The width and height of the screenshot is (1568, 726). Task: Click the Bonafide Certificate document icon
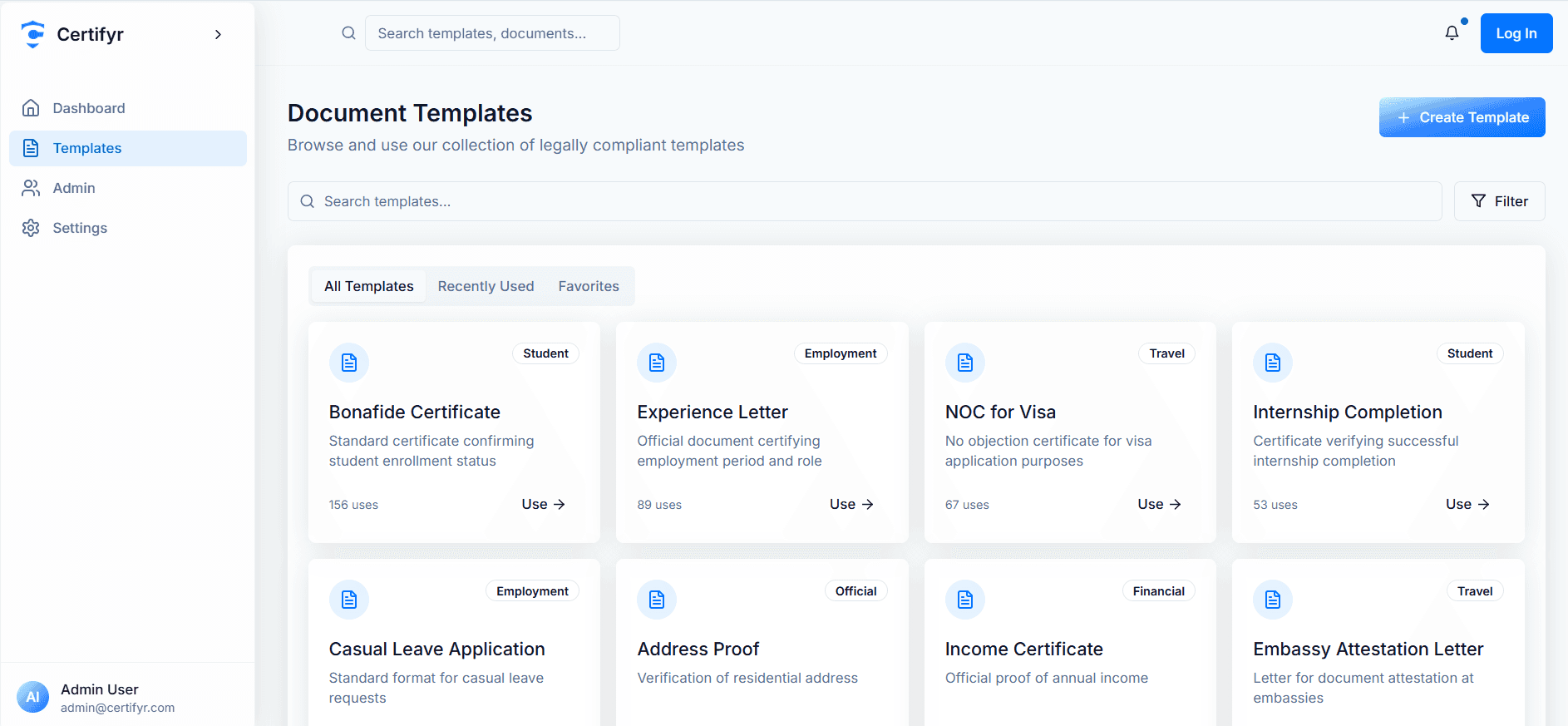click(x=349, y=363)
